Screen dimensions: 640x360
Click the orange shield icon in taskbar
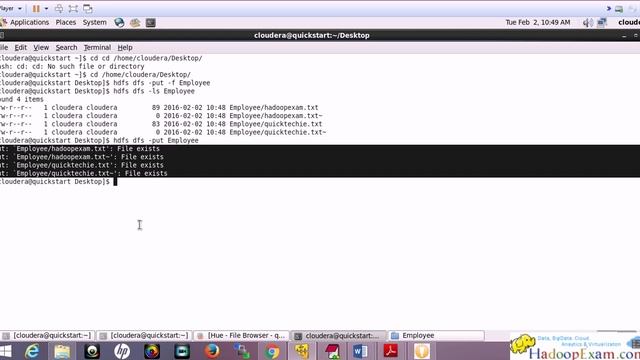click(422, 351)
